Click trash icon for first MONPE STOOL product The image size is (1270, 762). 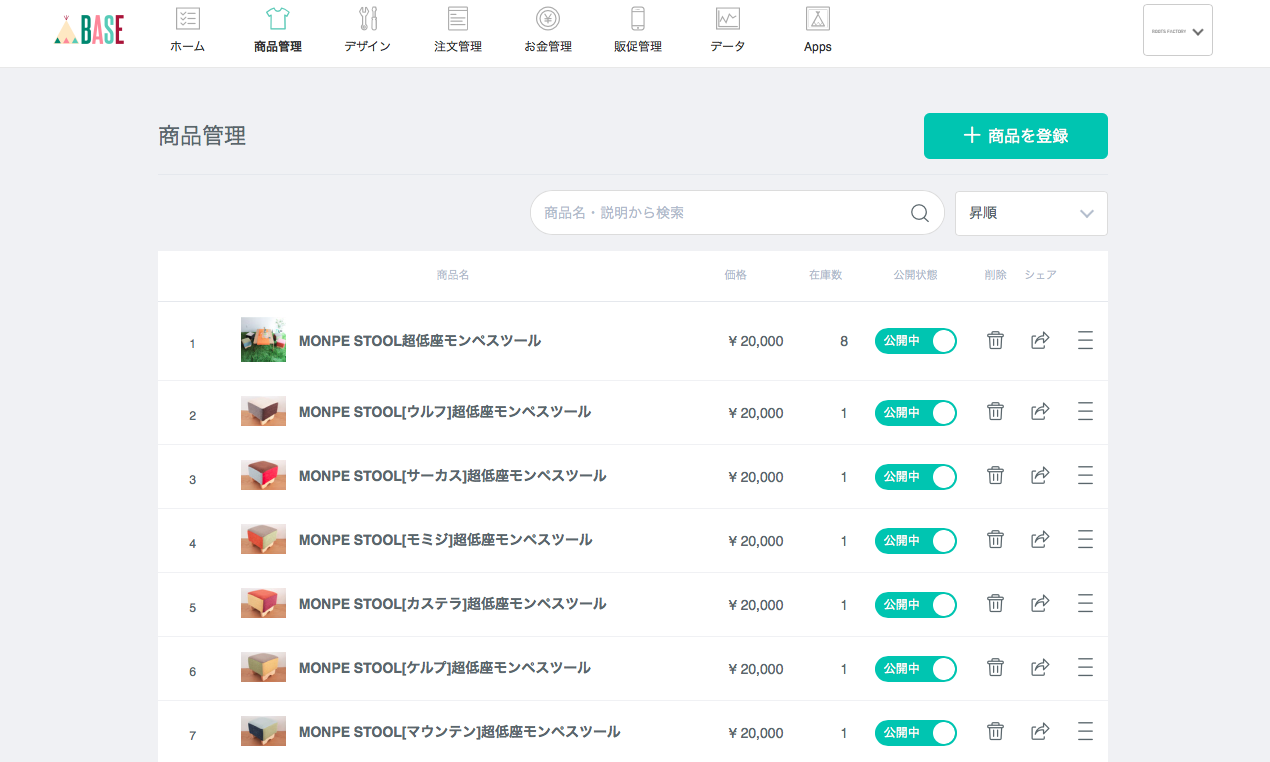click(x=995, y=341)
